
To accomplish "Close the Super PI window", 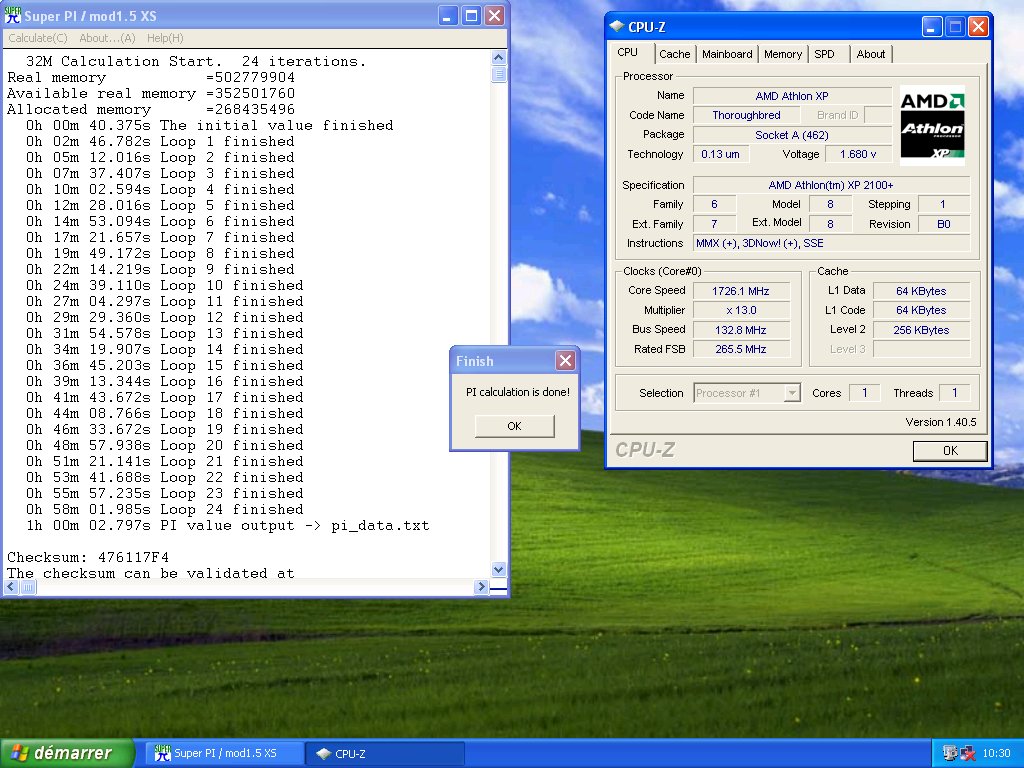I will point(494,16).
